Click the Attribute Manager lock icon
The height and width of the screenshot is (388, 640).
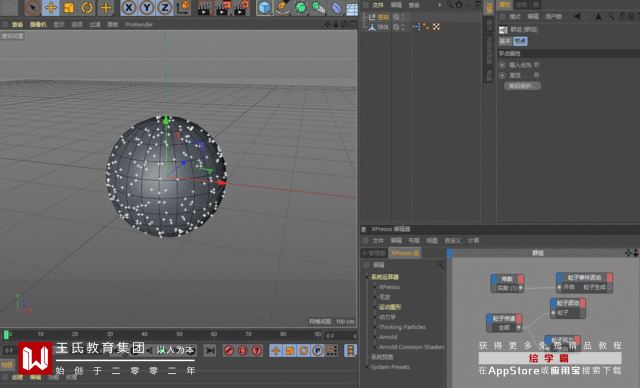click(622, 16)
